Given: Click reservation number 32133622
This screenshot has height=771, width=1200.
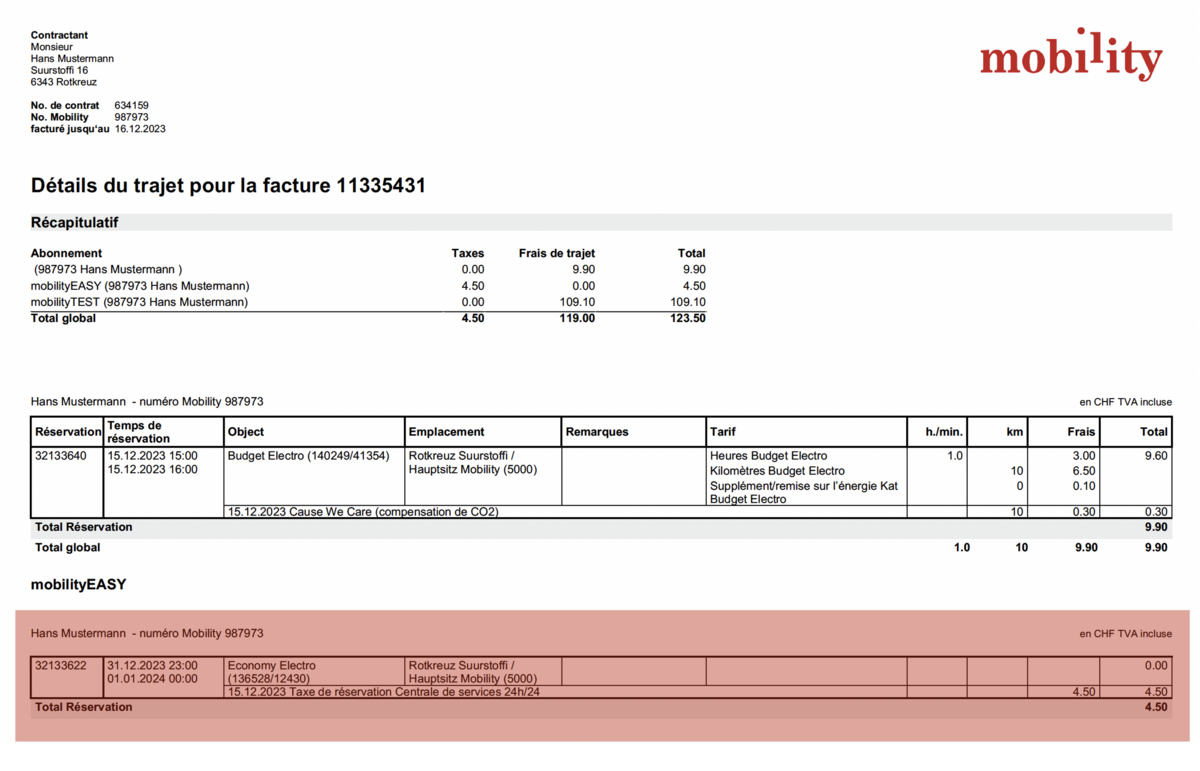Looking at the screenshot, I should [x=61, y=665].
